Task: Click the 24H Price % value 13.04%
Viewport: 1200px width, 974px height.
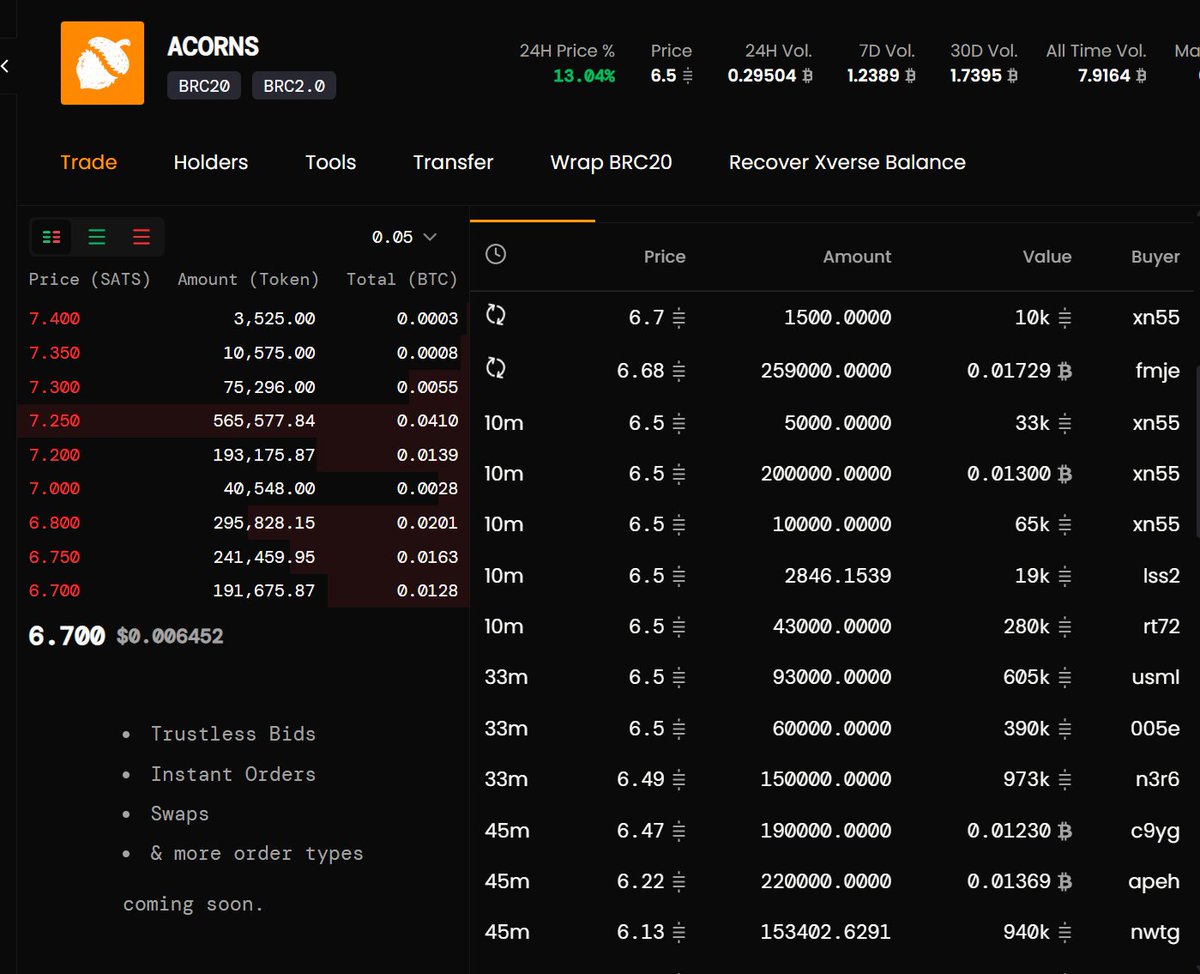Action: [584, 75]
